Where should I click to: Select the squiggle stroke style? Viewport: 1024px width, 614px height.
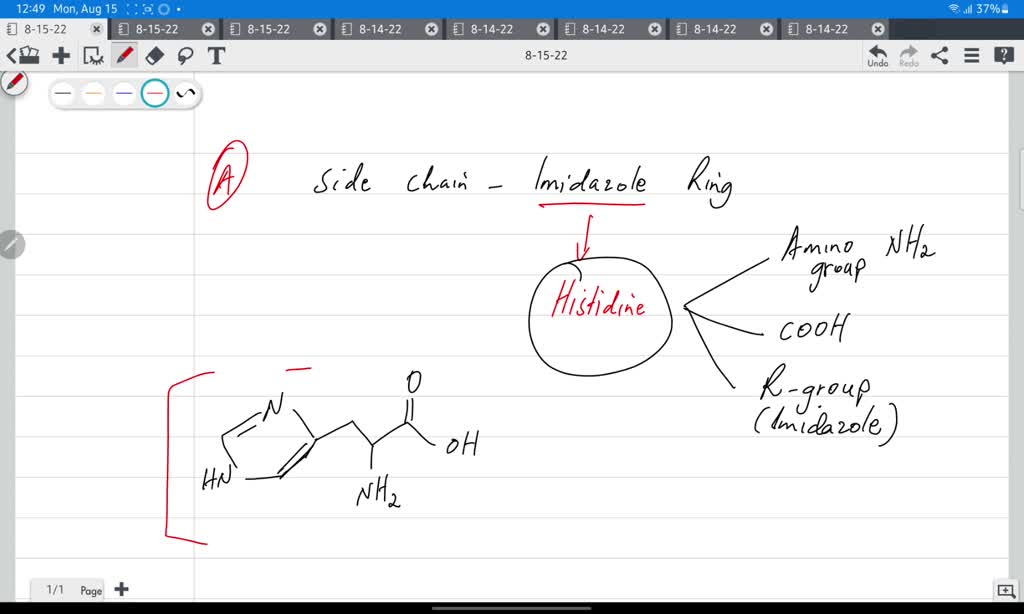coord(187,93)
